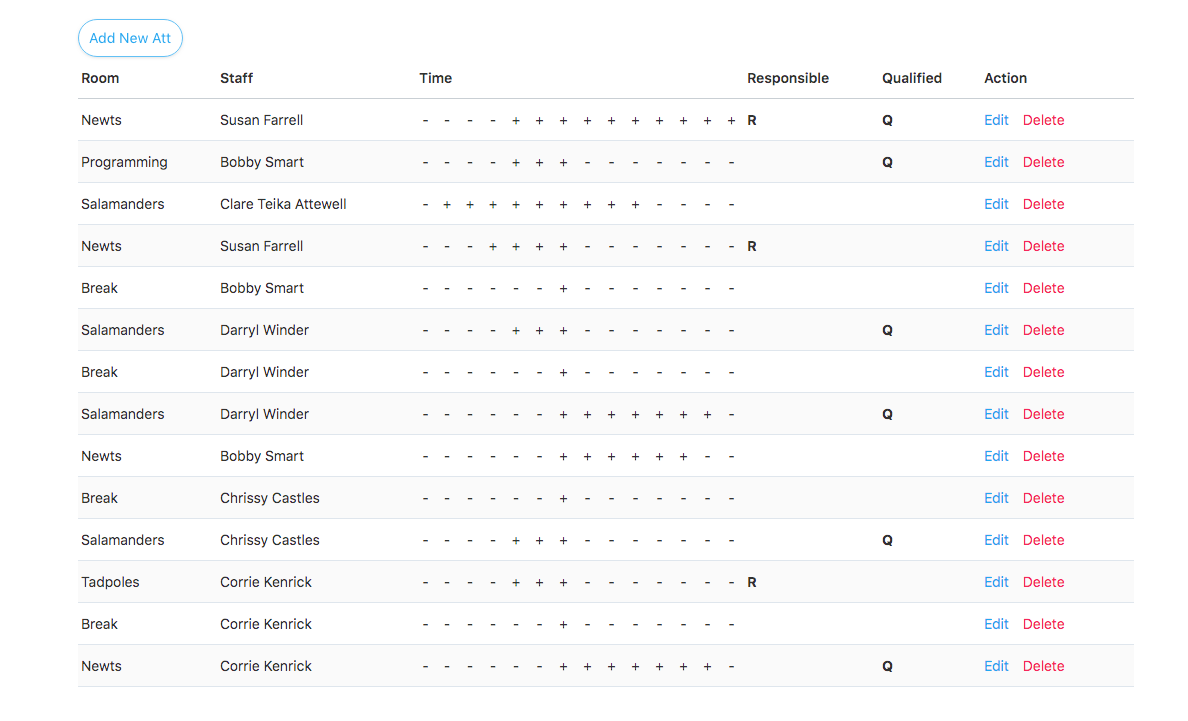Image resolution: width=1188 pixels, height=721 pixels.
Task: Edit the unqualified Susan Farrell Newts row
Action: pyautogui.click(x=996, y=246)
